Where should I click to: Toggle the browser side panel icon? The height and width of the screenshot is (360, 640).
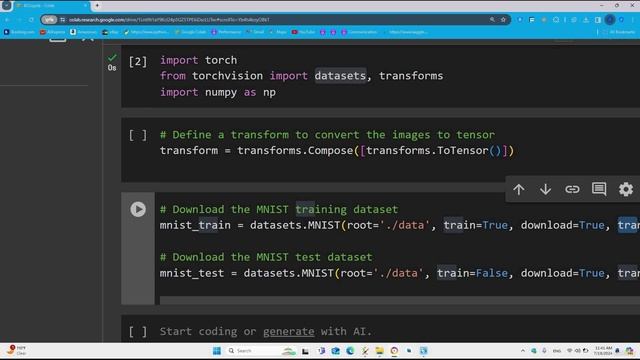click(x=598, y=20)
